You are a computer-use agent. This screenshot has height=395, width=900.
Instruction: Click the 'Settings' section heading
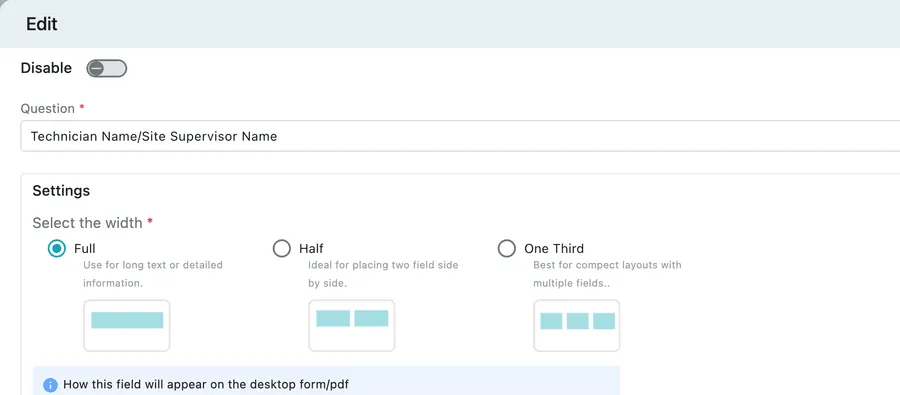click(x=61, y=191)
